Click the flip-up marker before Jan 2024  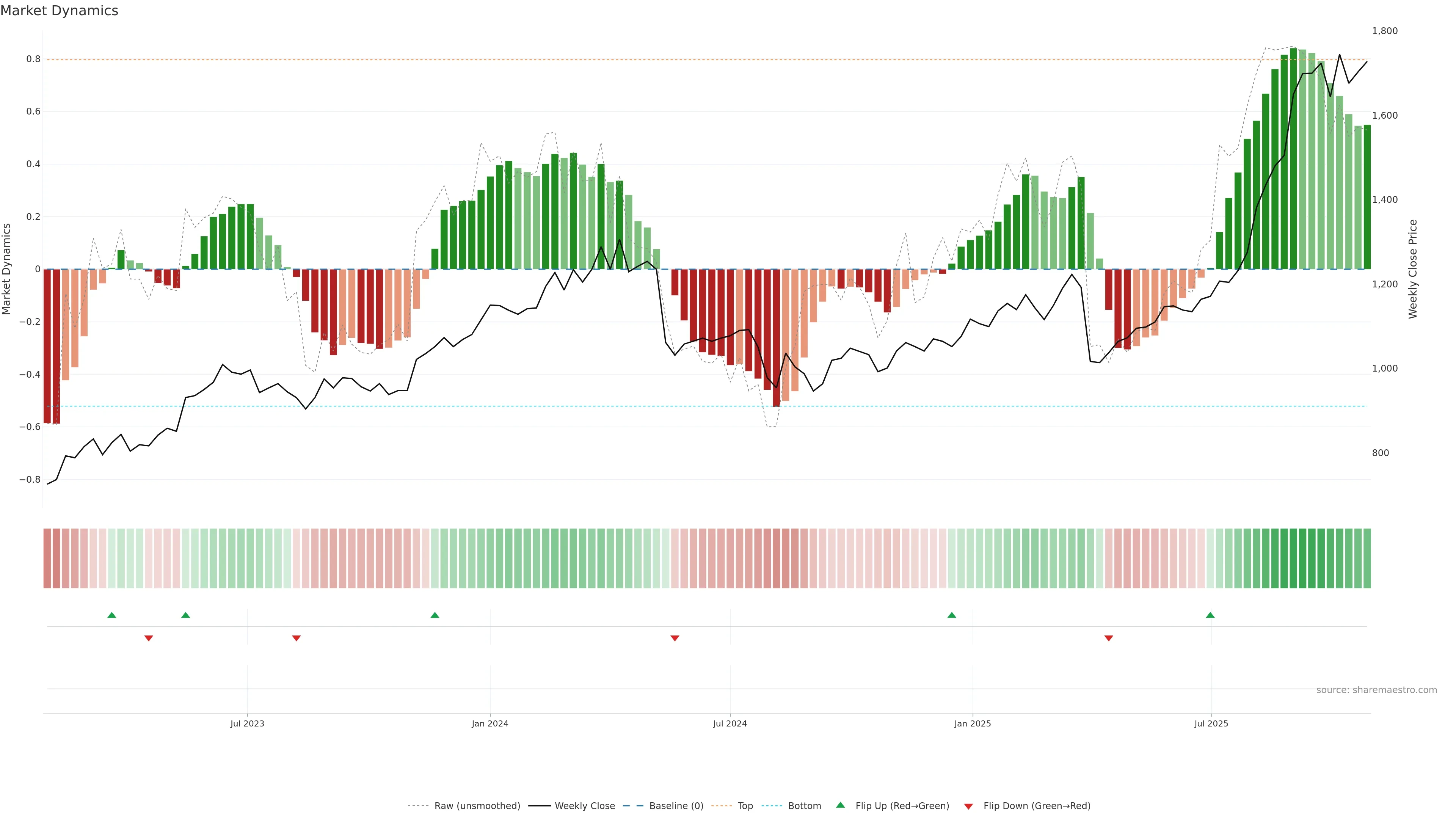coord(435,615)
